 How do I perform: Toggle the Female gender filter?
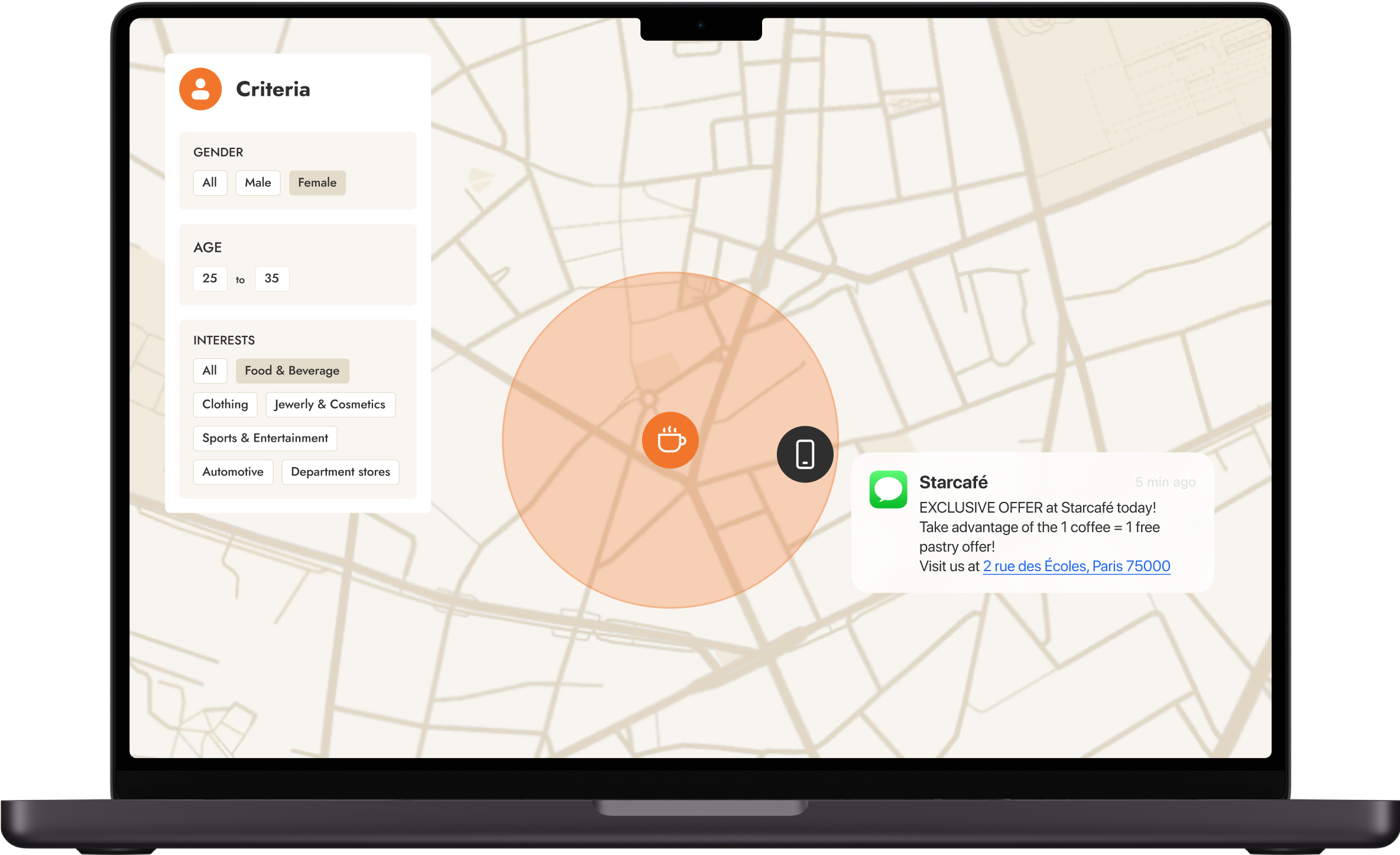(x=317, y=183)
